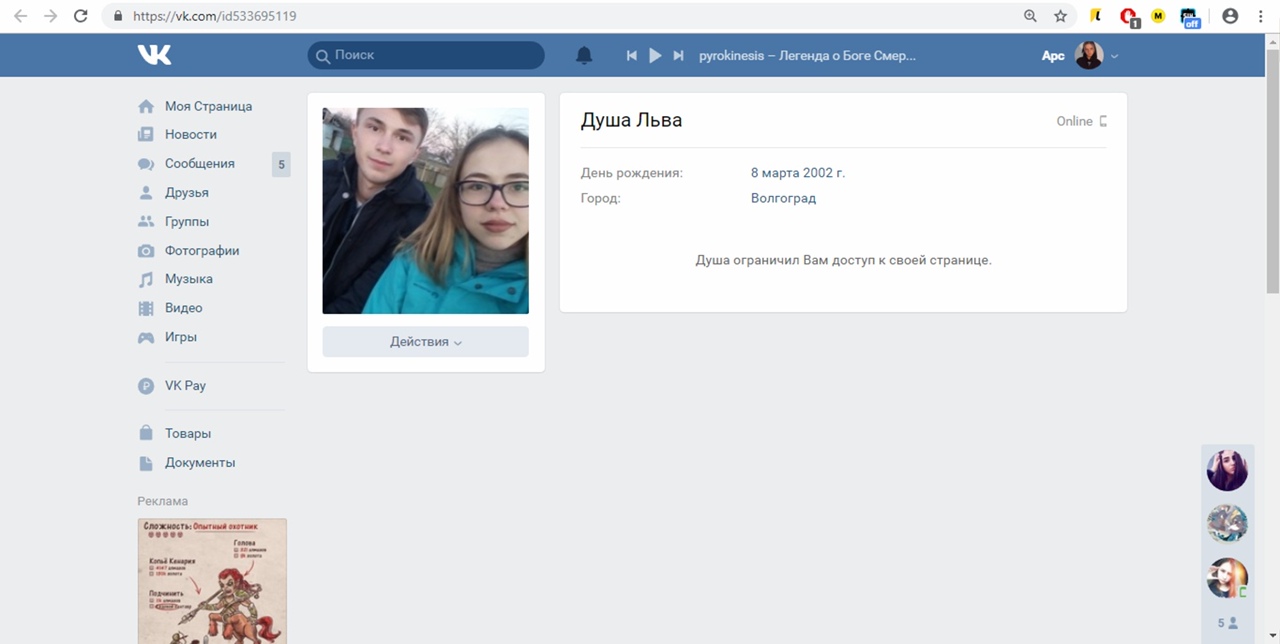Expand the Действия dropdown

tap(425, 341)
